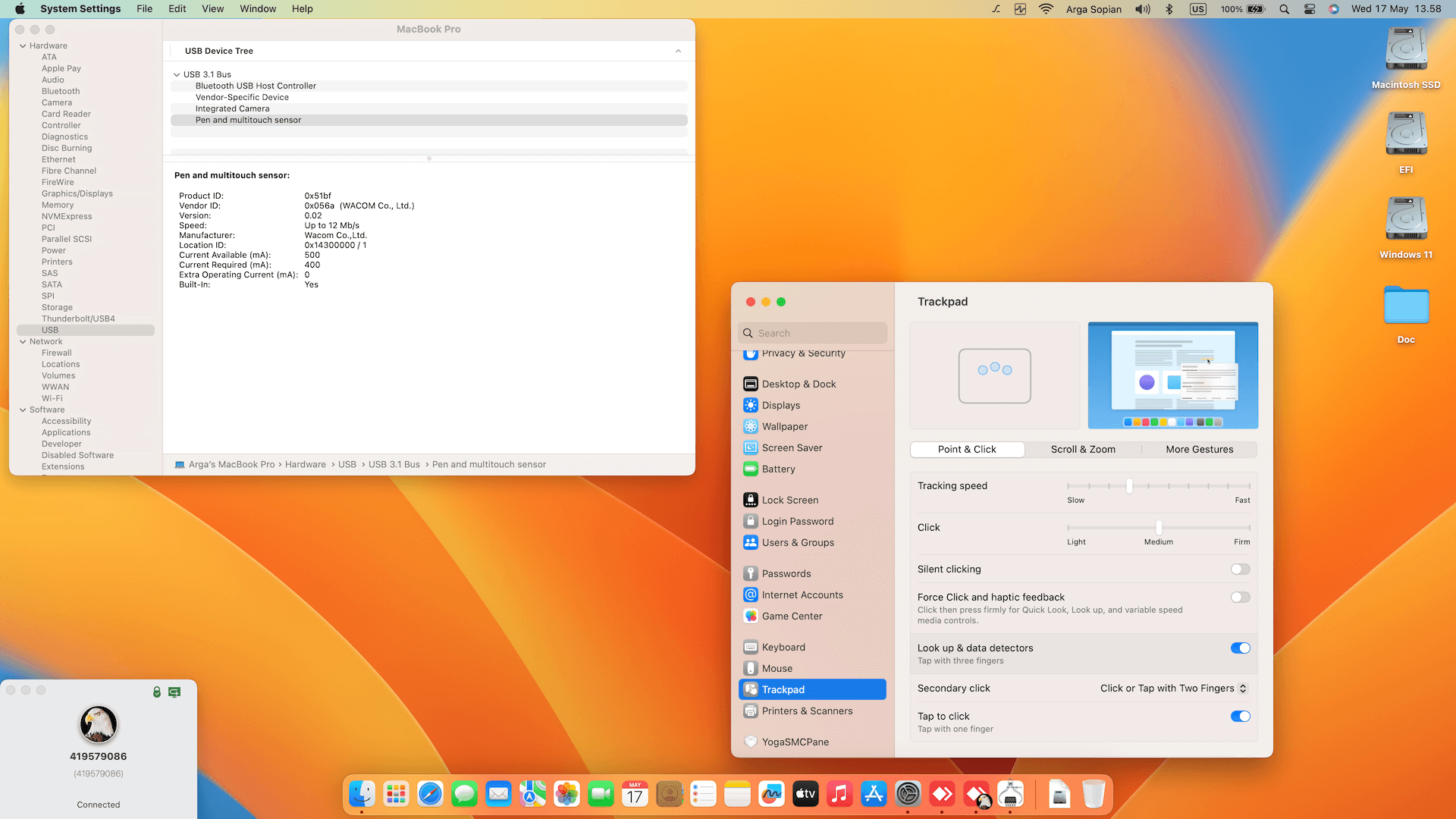Open the Window menu in the menu bar
Image resolution: width=1456 pixels, height=819 pixels.
pos(258,9)
